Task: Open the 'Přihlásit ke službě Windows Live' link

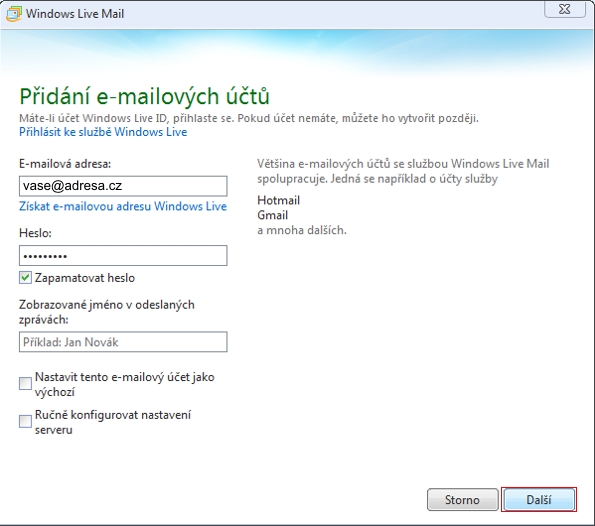Action: [x=103, y=132]
